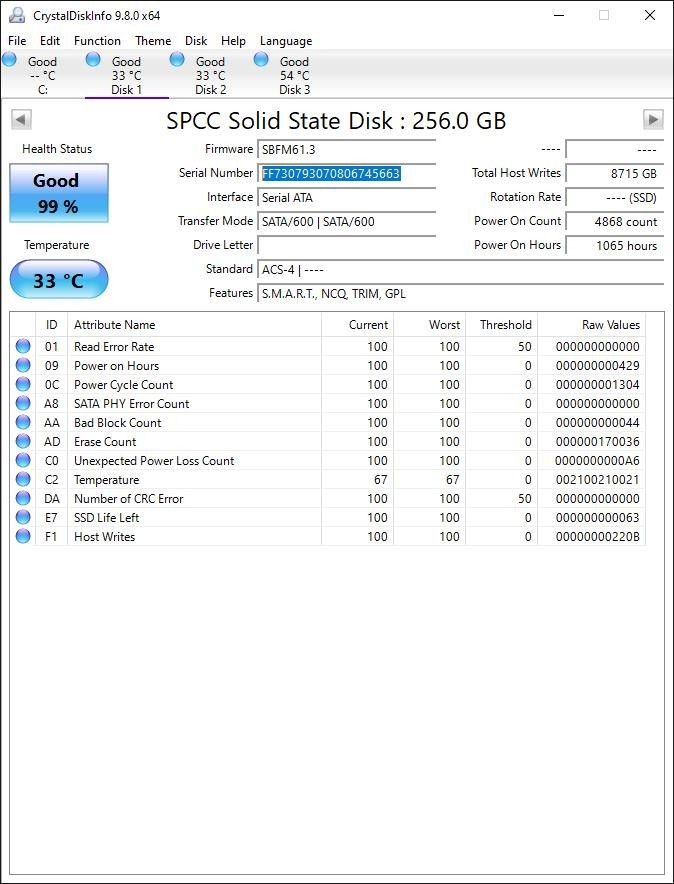Viewport: 674px width, 884px height.
Task: Click the blue status orb for Disk 2
Action: click(x=177, y=59)
